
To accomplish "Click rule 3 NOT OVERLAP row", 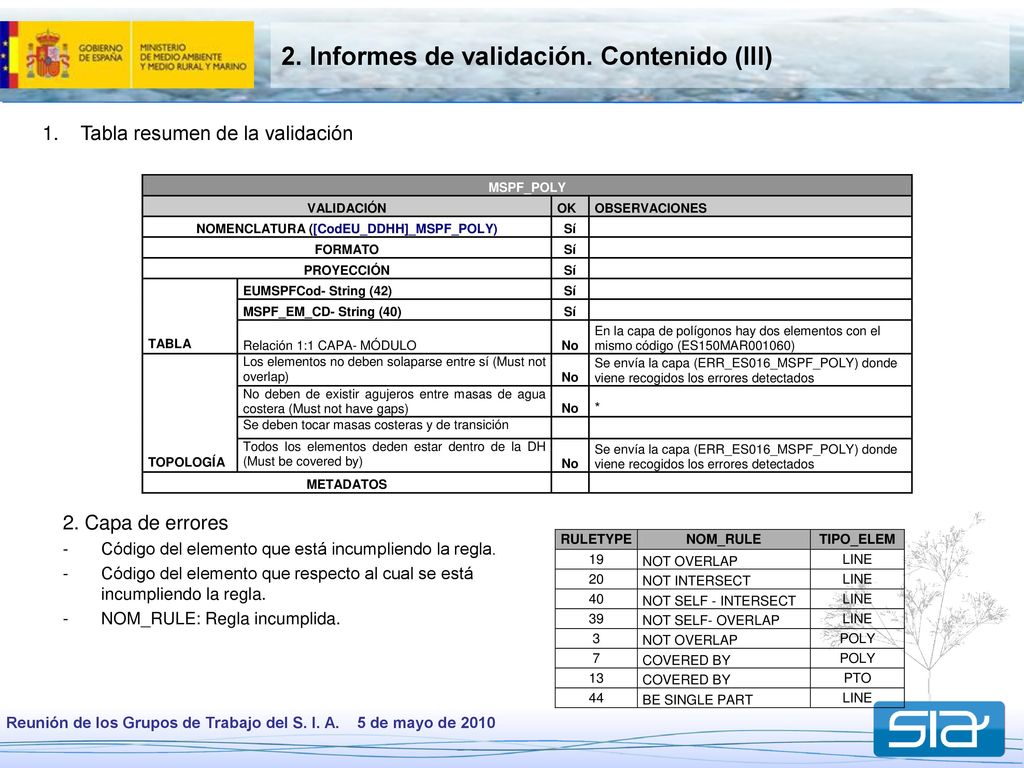I will point(729,639).
